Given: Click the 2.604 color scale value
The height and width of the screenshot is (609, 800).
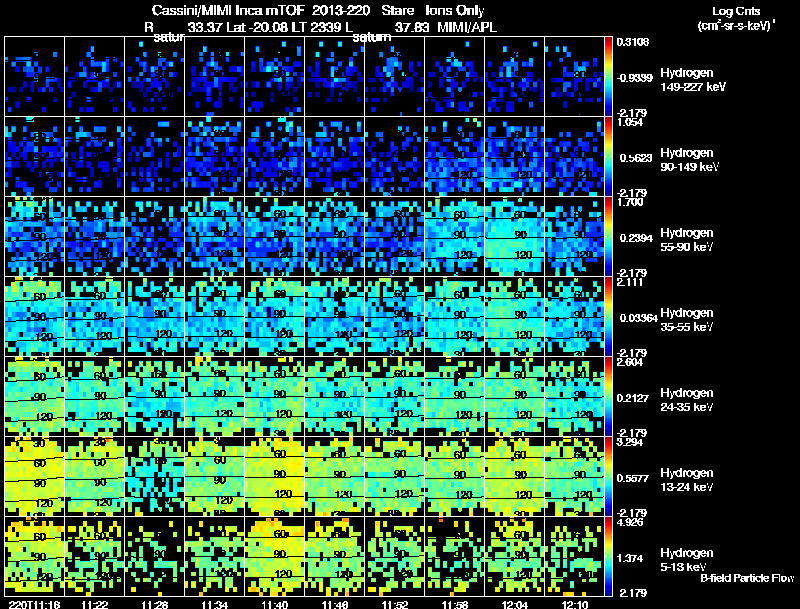Looking at the screenshot, I should point(631,363).
